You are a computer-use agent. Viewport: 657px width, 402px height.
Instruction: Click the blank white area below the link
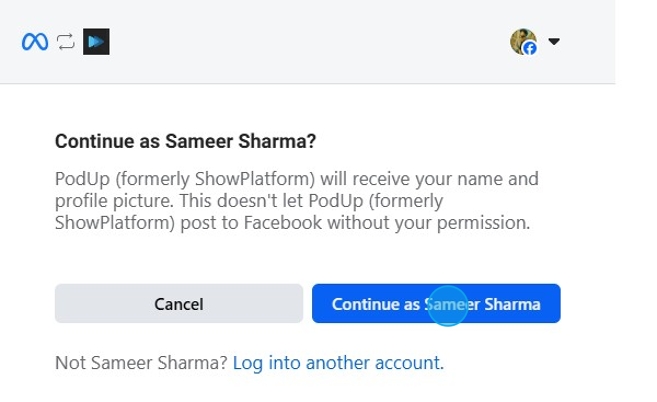point(300,388)
